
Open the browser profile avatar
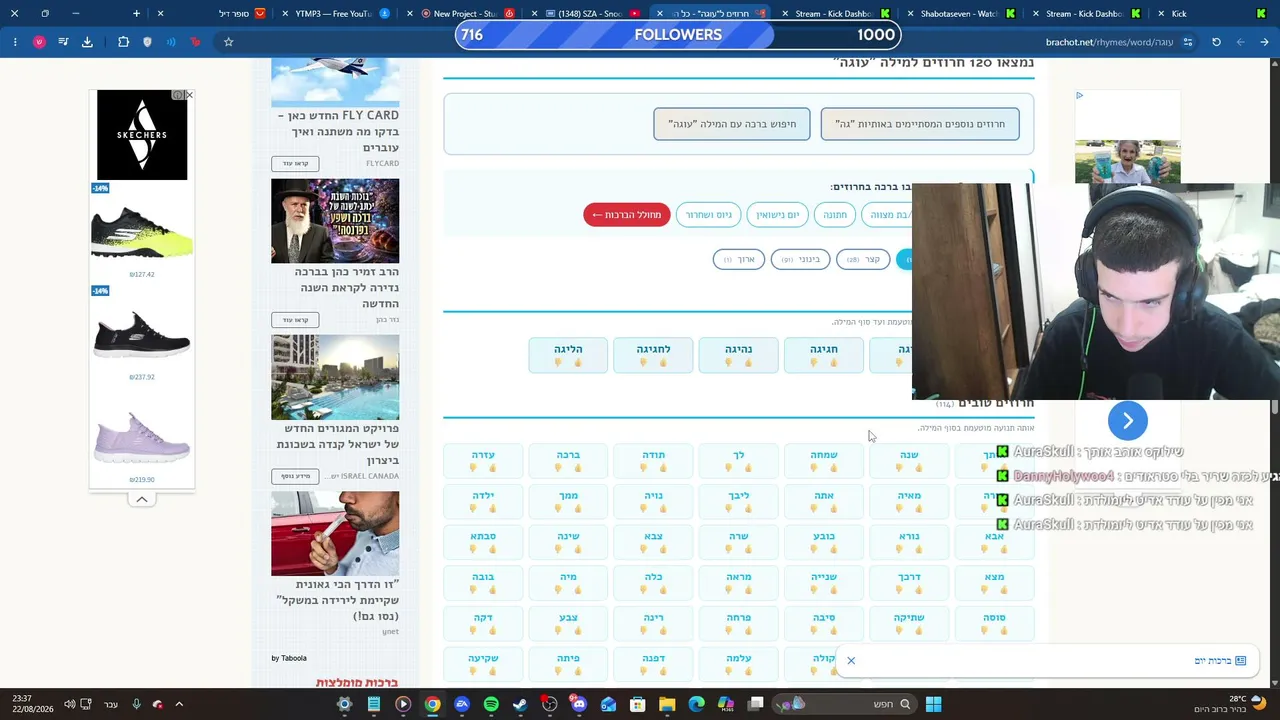pos(39,42)
